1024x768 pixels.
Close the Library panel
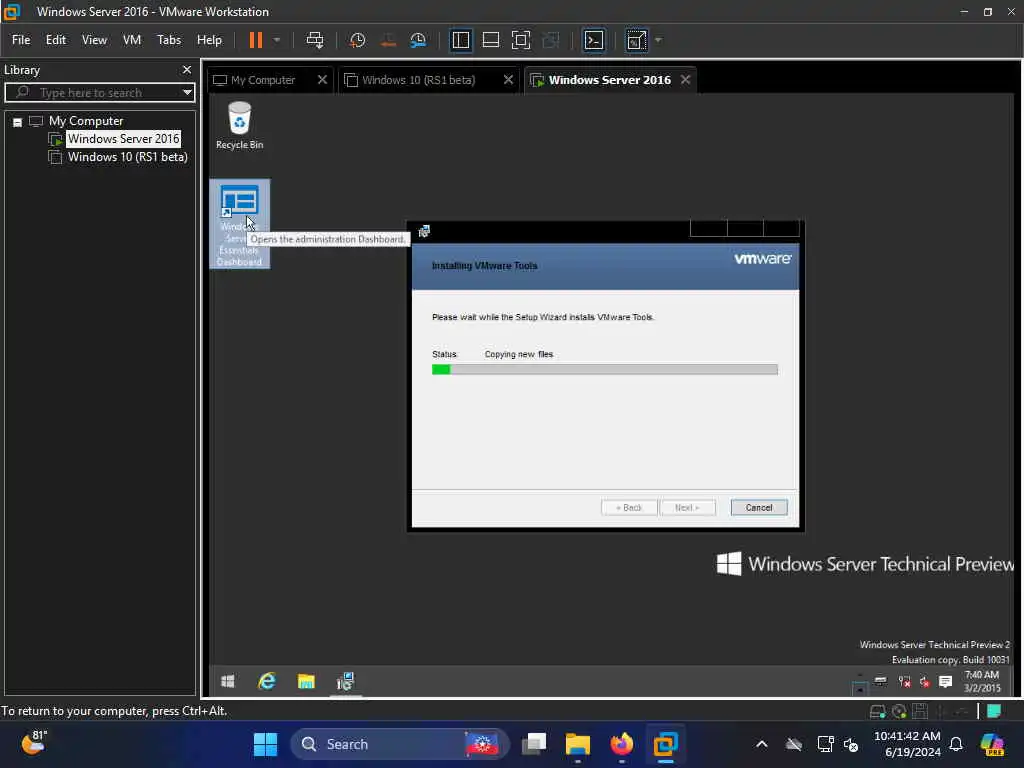[x=187, y=69]
